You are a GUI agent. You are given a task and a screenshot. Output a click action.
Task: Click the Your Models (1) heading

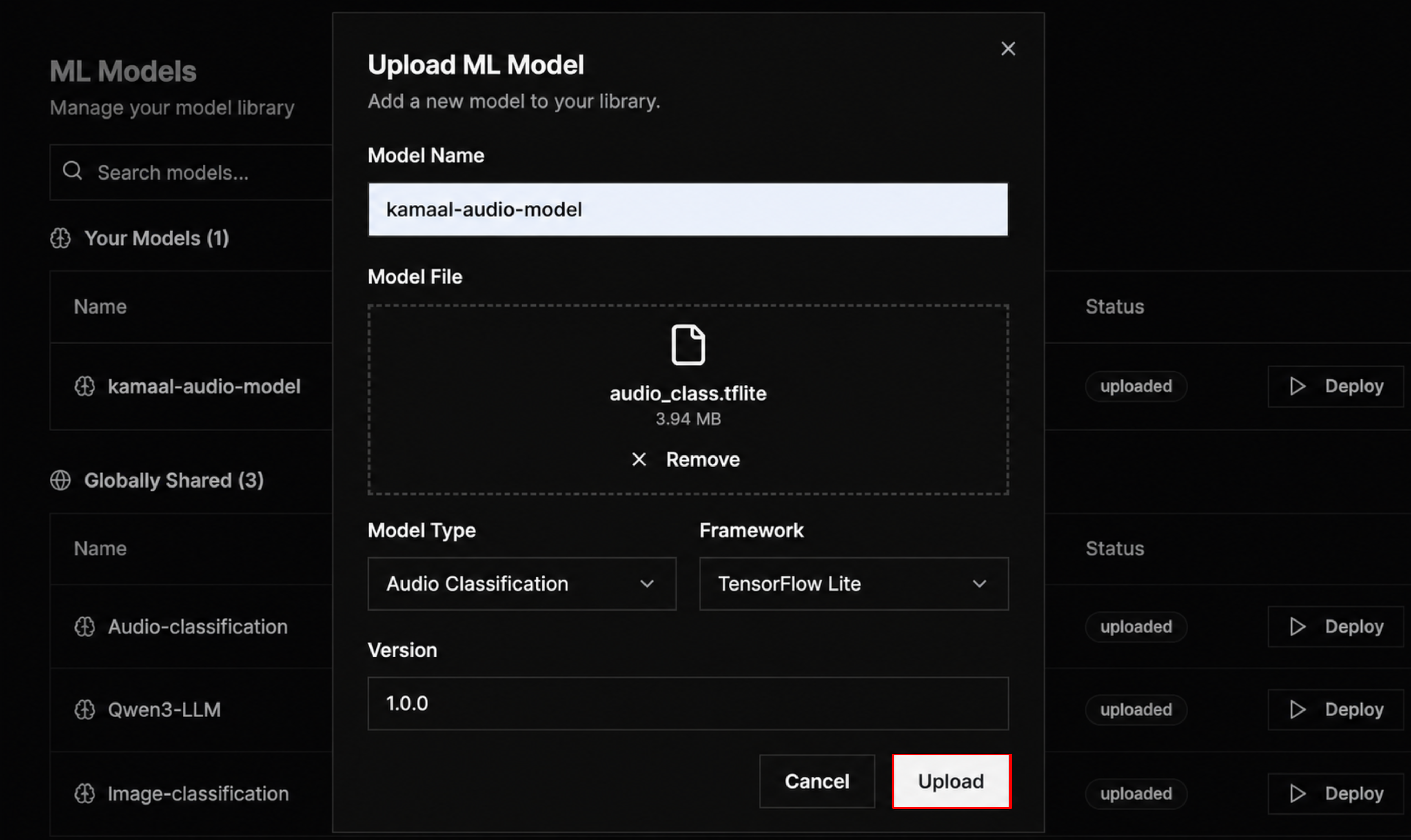[x=157, y=238]
